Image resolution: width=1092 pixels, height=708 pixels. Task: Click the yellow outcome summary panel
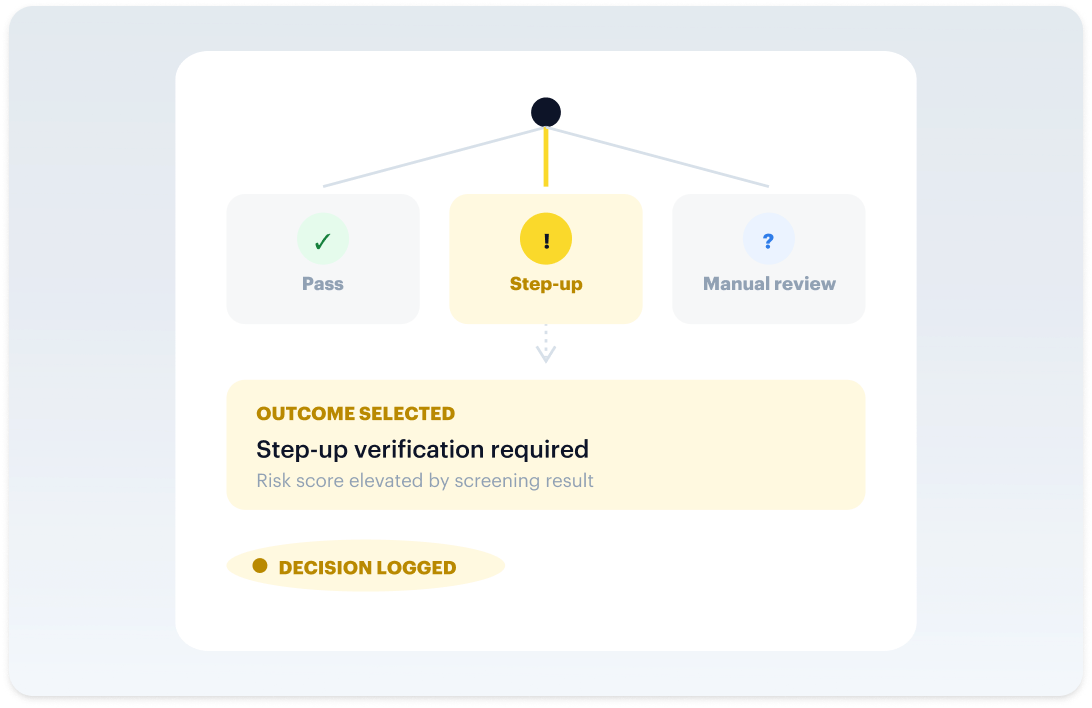point(546,445)
